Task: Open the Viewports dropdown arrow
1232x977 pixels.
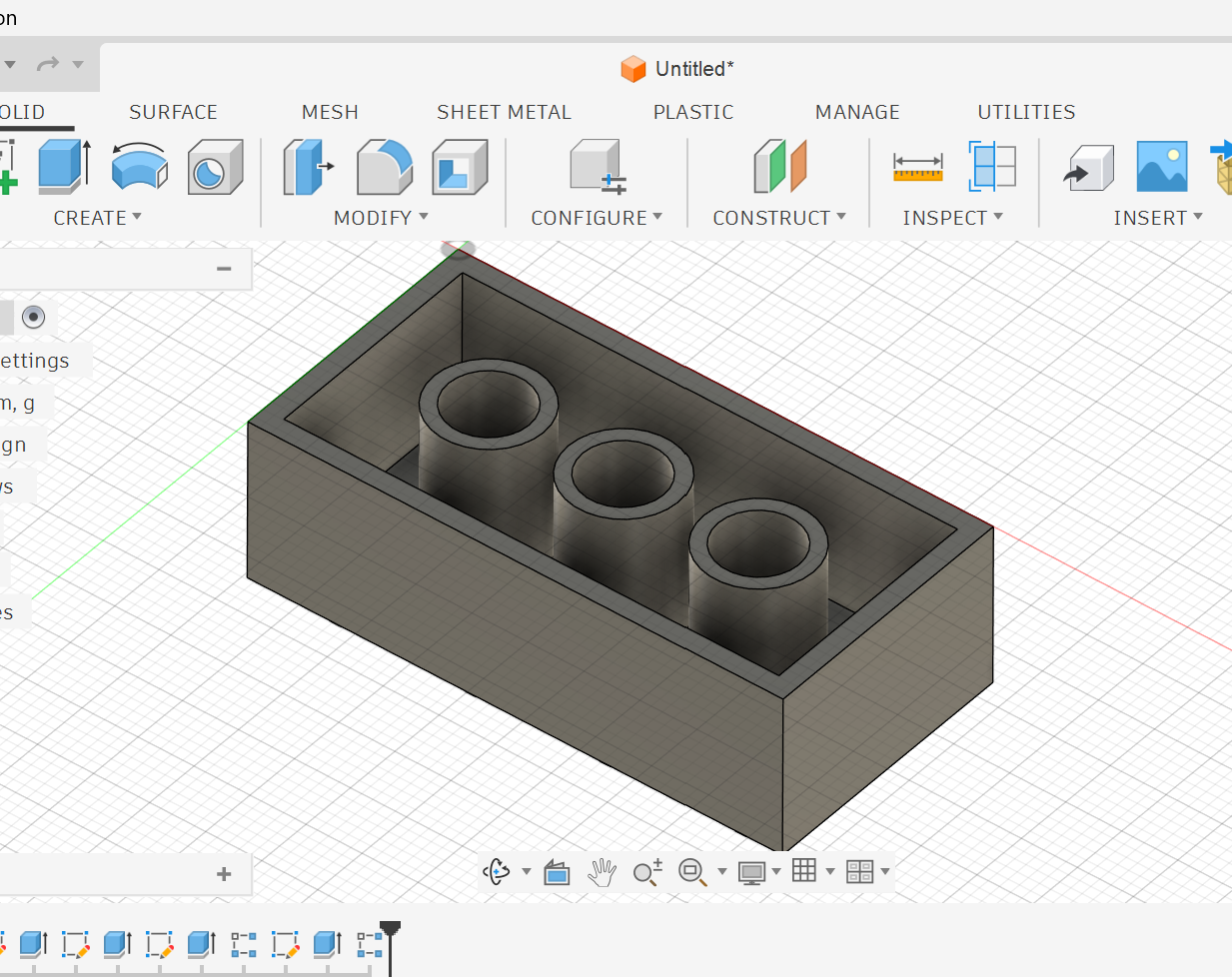Action: coord(885,872)
